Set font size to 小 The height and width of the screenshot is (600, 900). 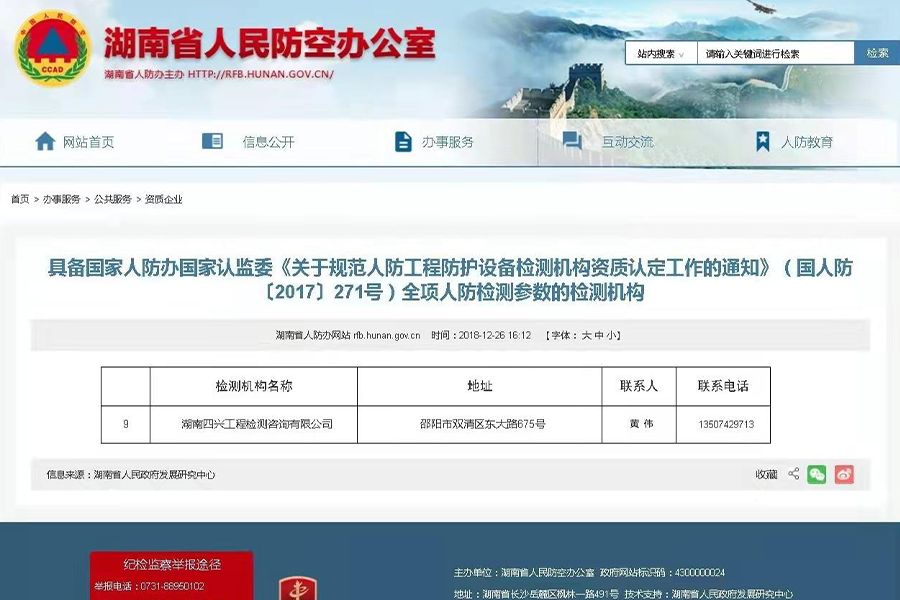click(610, 335)
